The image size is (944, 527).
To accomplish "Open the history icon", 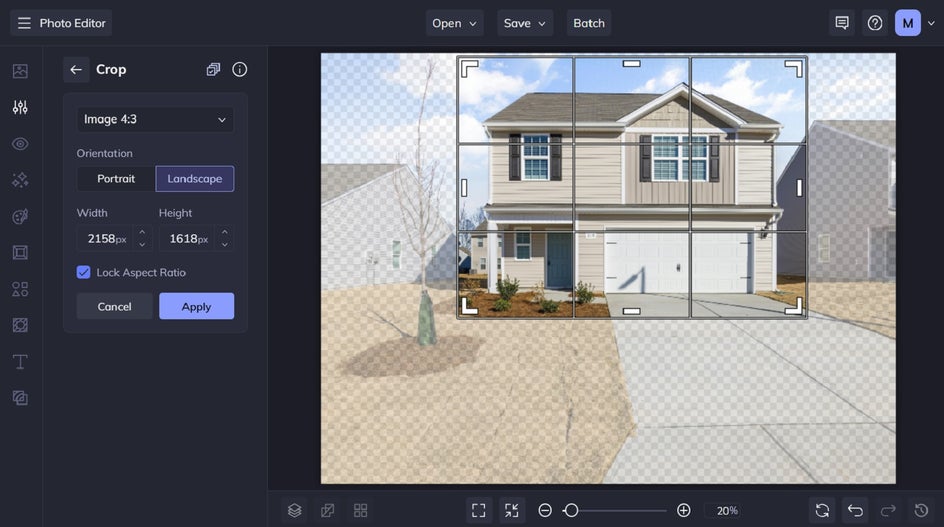I will pyautogui.click(x=921, y=510).
